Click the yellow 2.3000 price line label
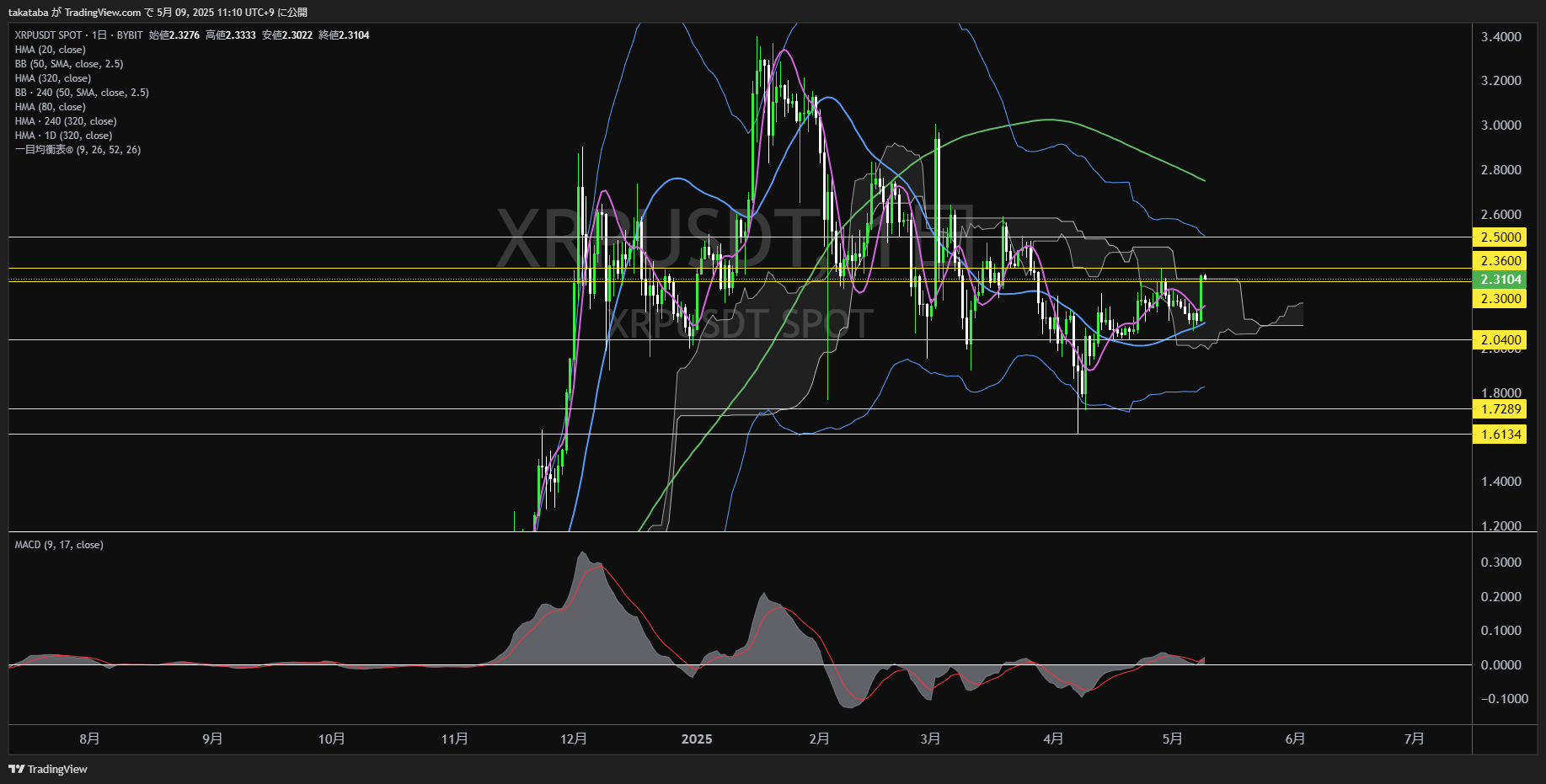Viewport: 1546px width, 784px height. [1500, 299]
